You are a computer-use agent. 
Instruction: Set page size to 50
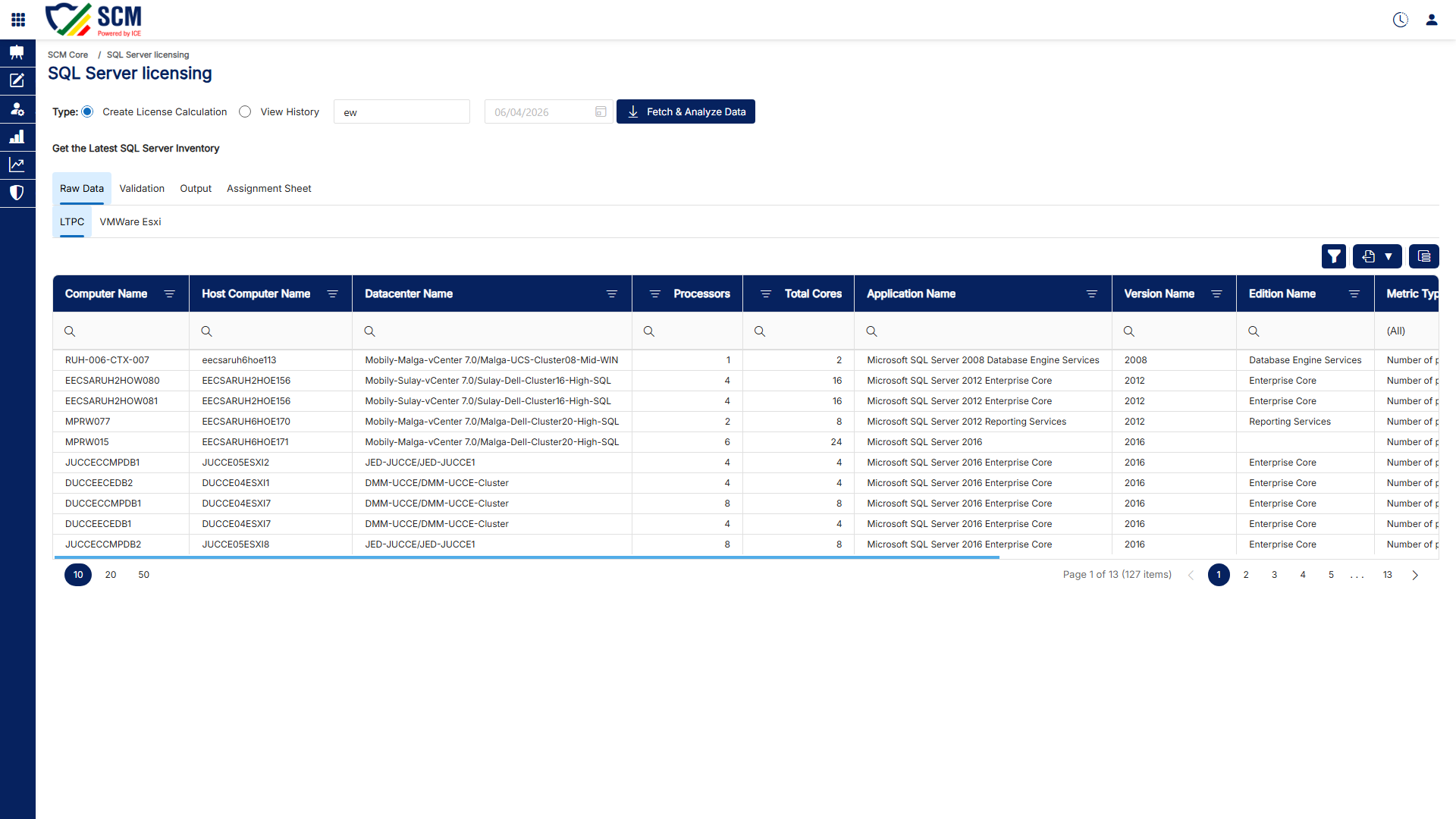coord(144,575)
